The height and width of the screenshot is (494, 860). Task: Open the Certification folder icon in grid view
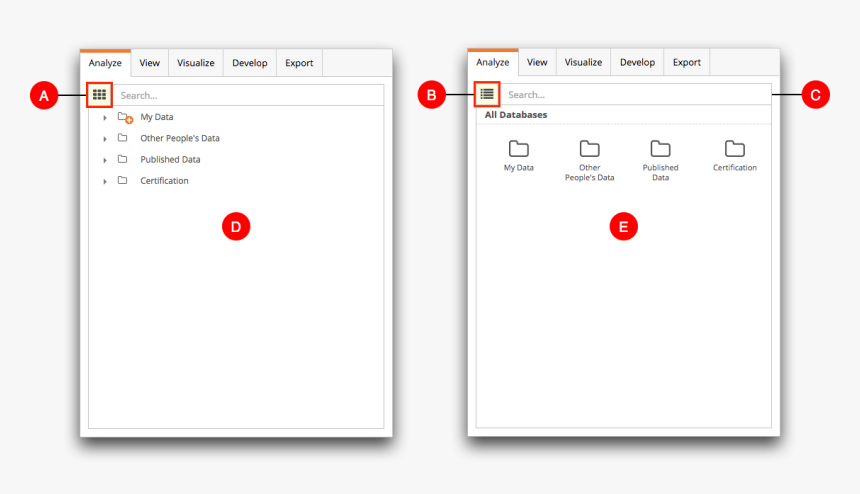pos(735,149)
